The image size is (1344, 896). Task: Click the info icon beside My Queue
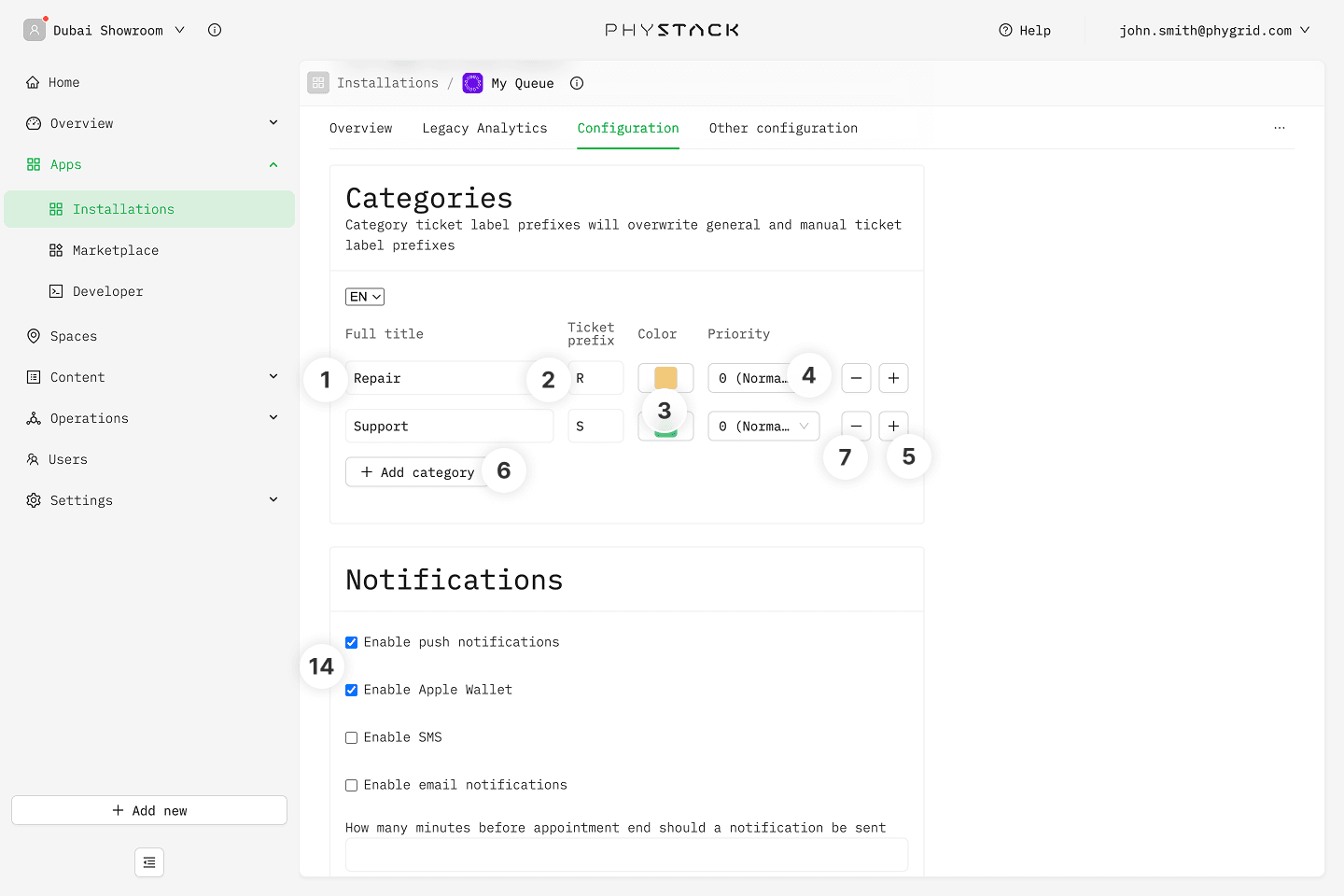577,83
